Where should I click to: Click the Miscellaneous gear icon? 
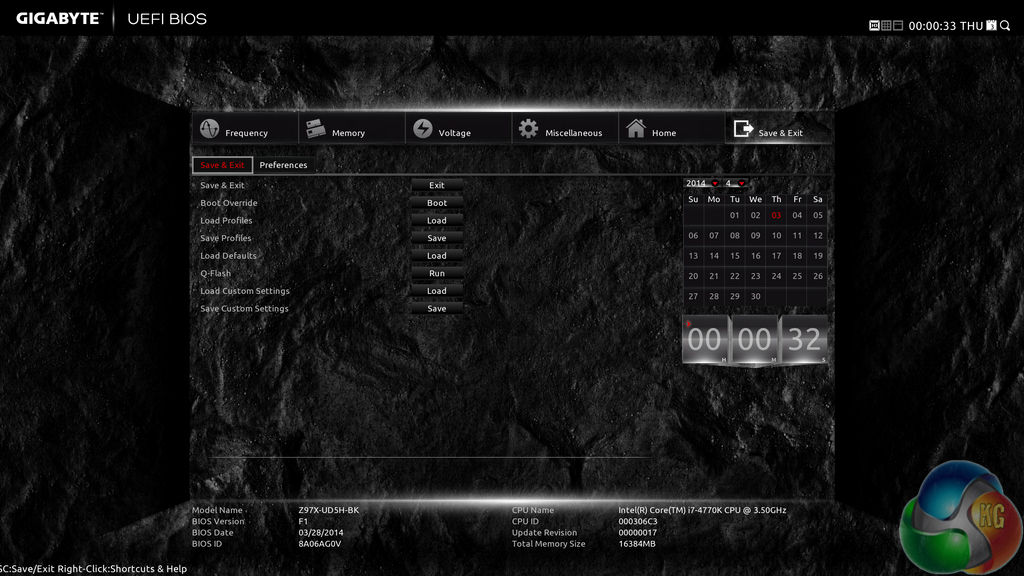tap(528, 129)
